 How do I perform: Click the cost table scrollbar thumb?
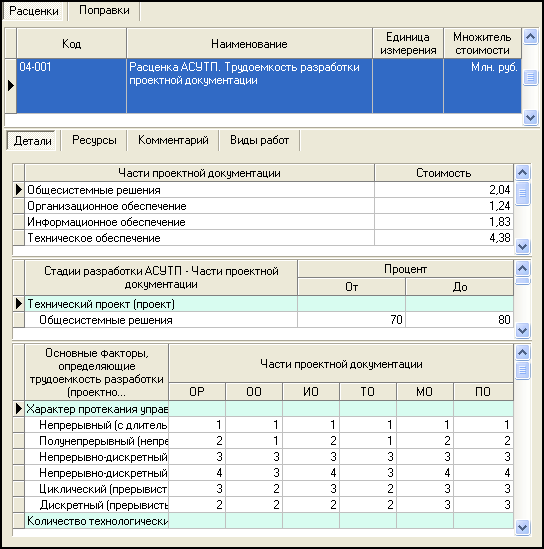(522, 193)
